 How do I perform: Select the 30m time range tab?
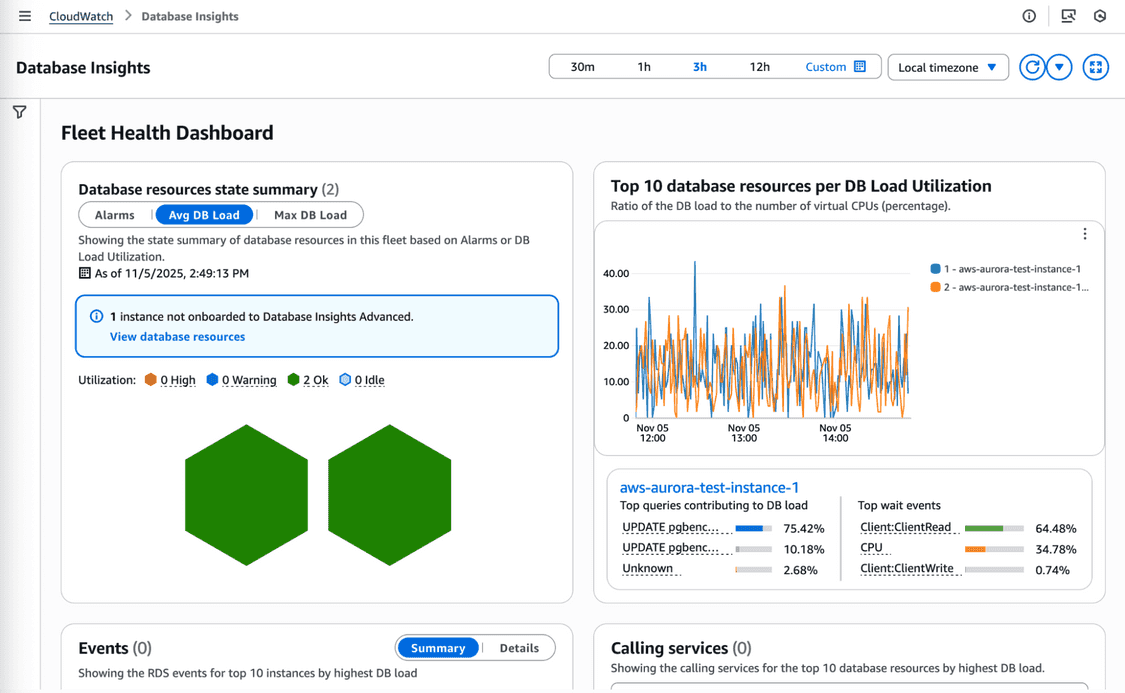click(581, 66)
